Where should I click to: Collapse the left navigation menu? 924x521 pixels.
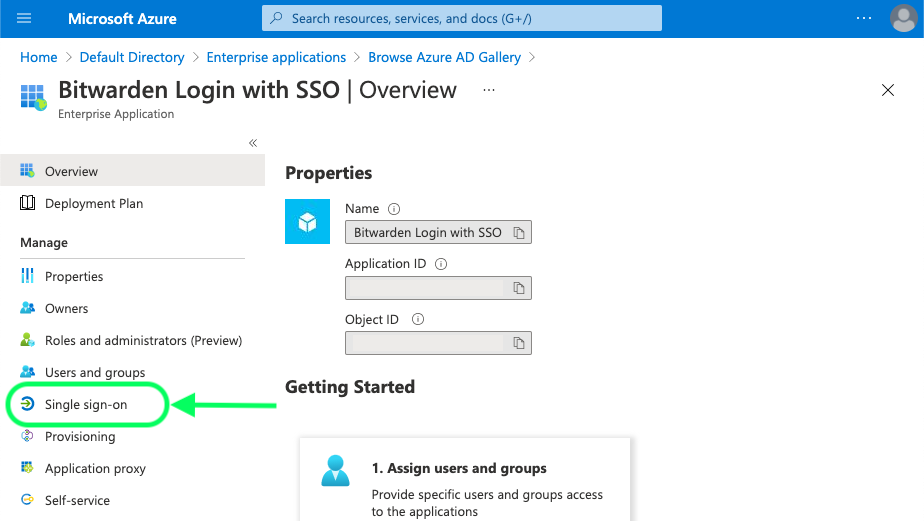[x=253, y=143]
